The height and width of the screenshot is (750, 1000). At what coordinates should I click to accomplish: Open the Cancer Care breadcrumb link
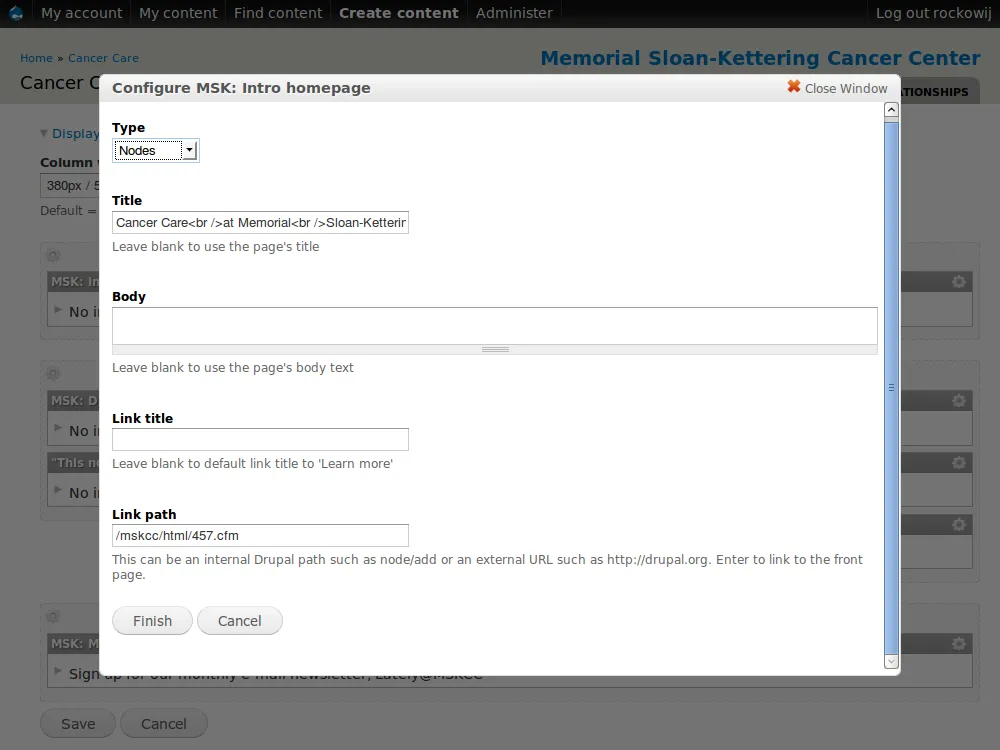tap(103, 58)
